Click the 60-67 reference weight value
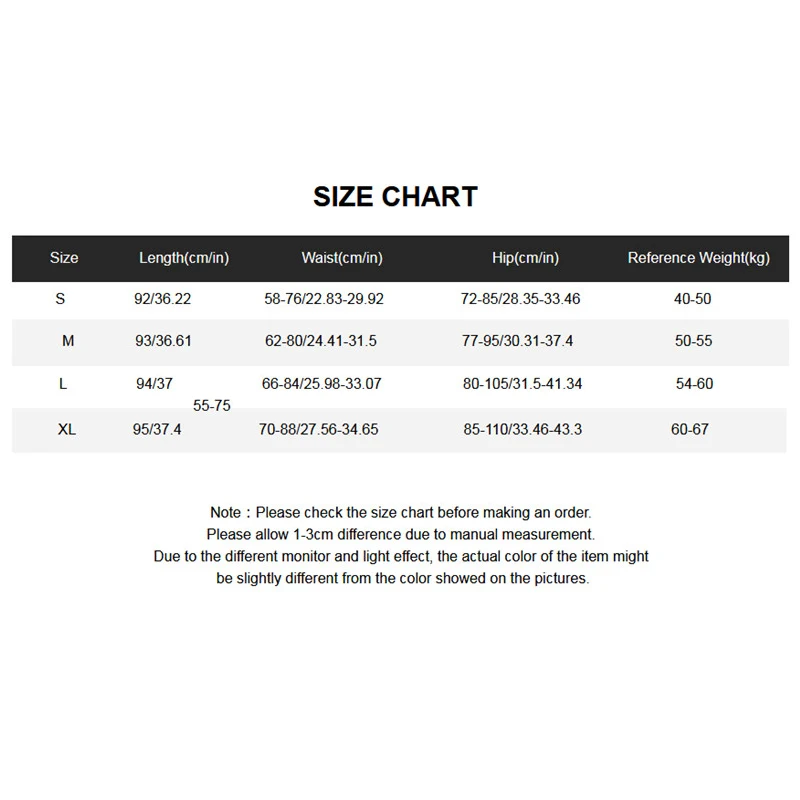This screenshot has width=800, height=800. [x=690, y=429]
